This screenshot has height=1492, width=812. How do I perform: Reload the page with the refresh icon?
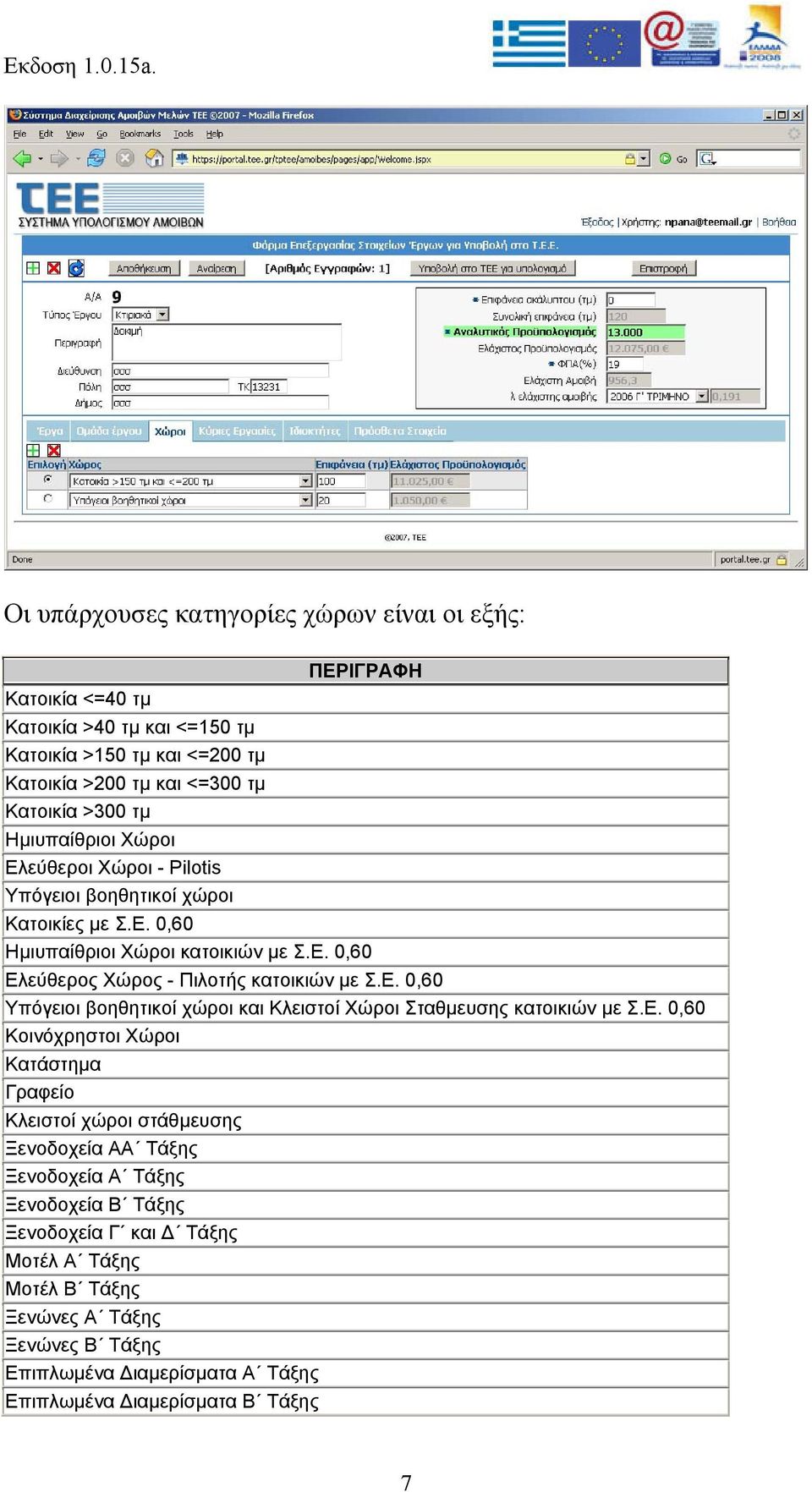tap(96, 158)
